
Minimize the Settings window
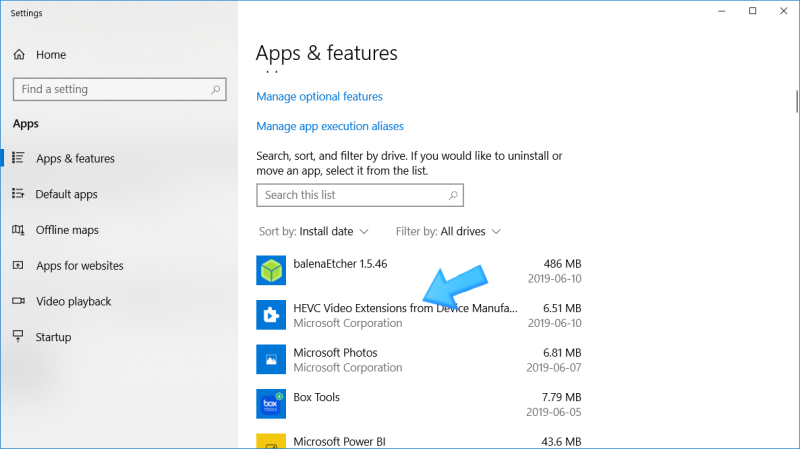[721, 11]
